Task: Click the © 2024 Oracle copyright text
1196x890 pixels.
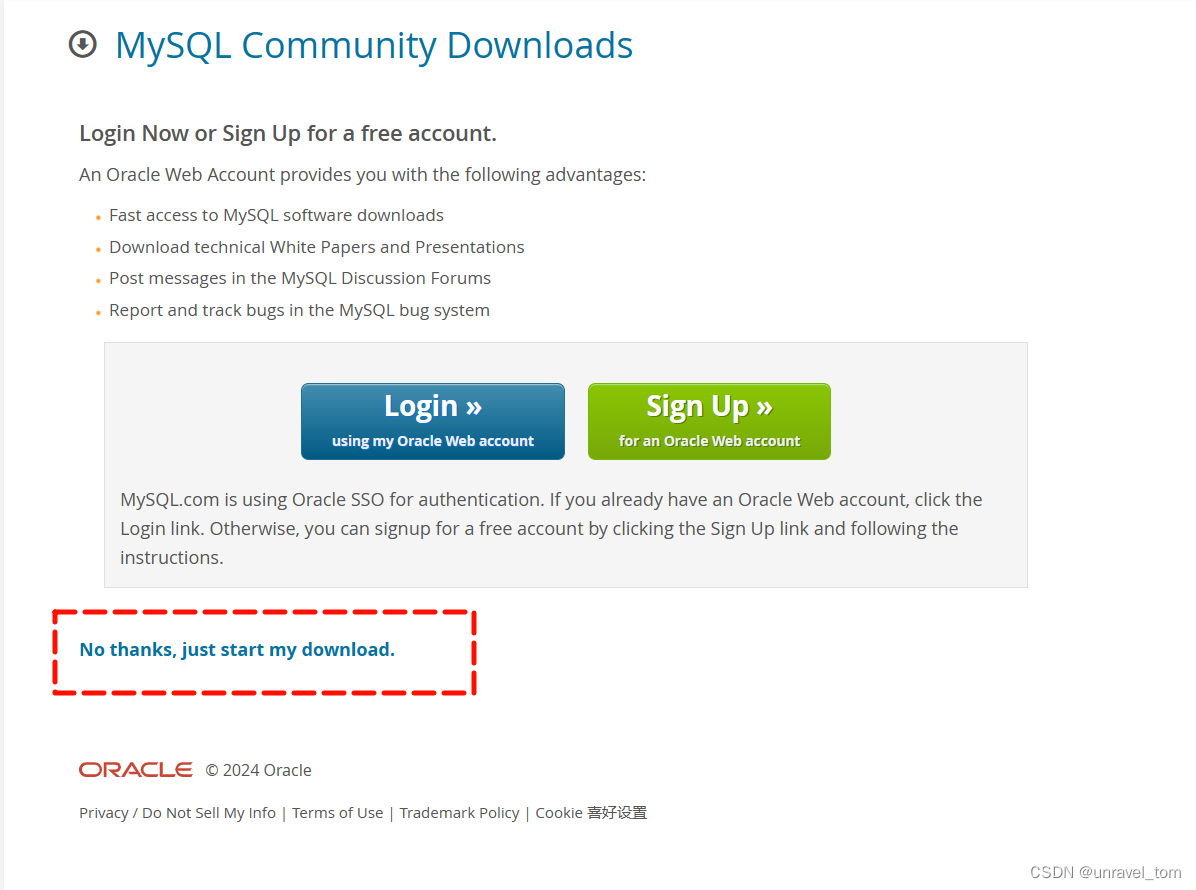Action: [x=259, y=770]
